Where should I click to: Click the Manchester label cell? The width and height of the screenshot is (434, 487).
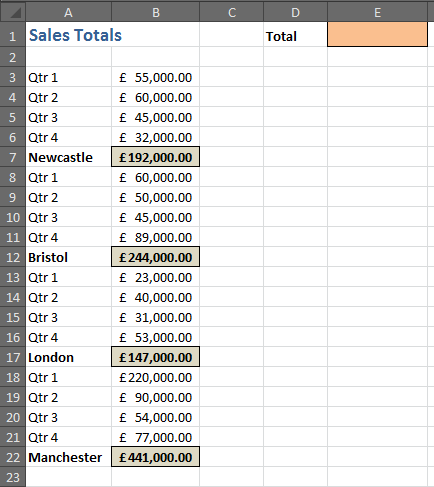(68, 457)
